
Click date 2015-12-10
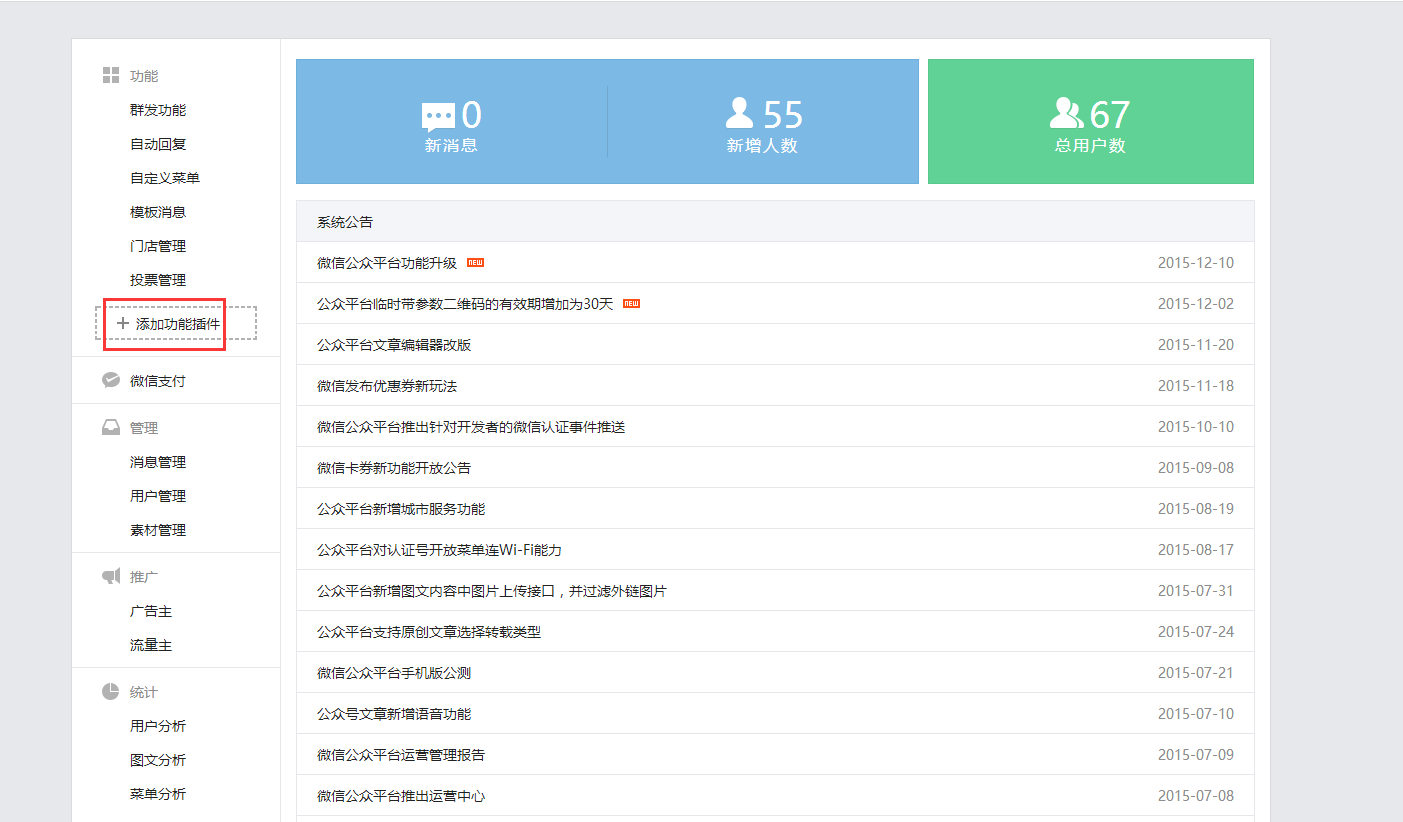pyautogui.click(x=1196, y=263)
